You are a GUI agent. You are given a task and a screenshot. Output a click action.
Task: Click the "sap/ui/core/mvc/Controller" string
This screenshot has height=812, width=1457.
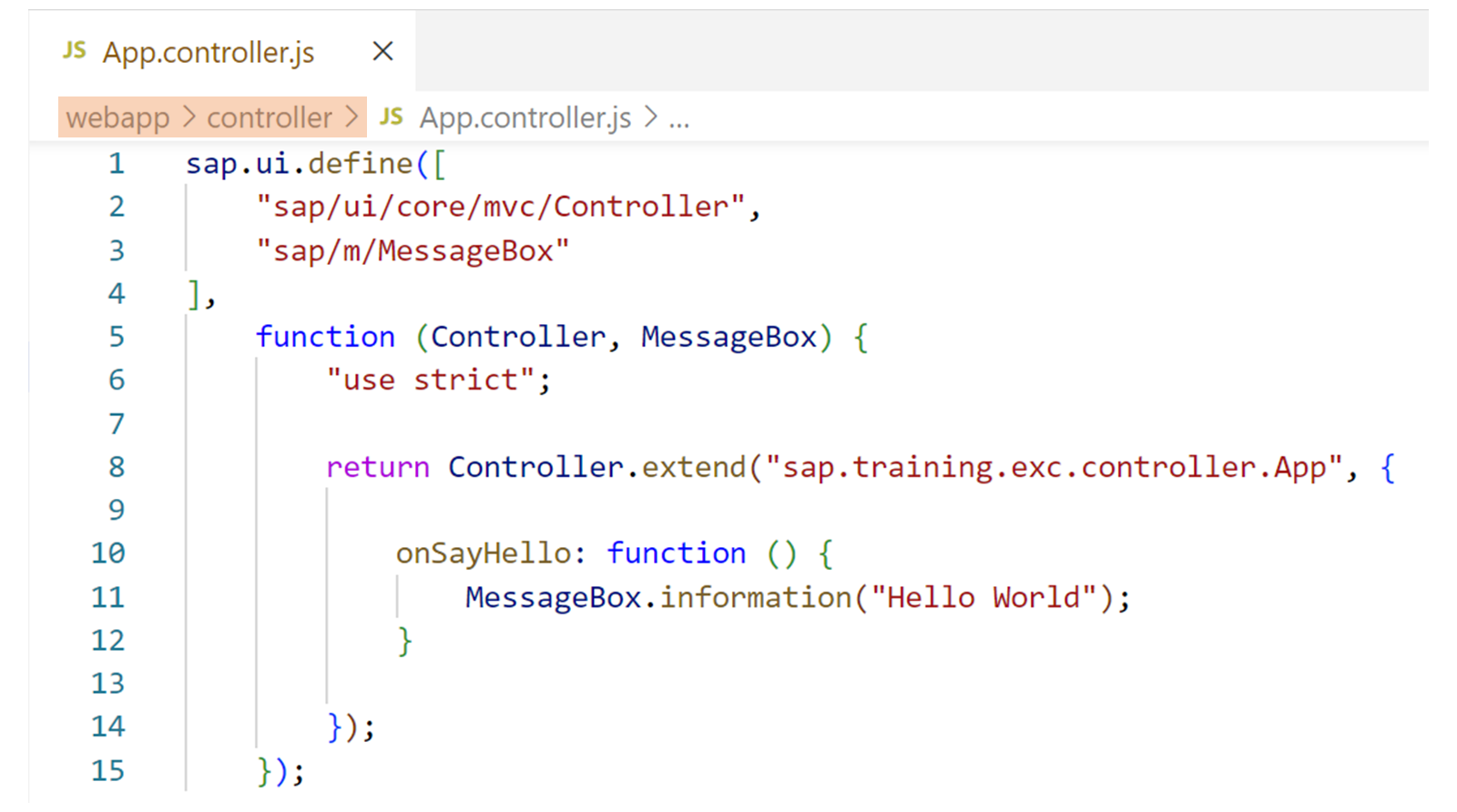point(501,207)
